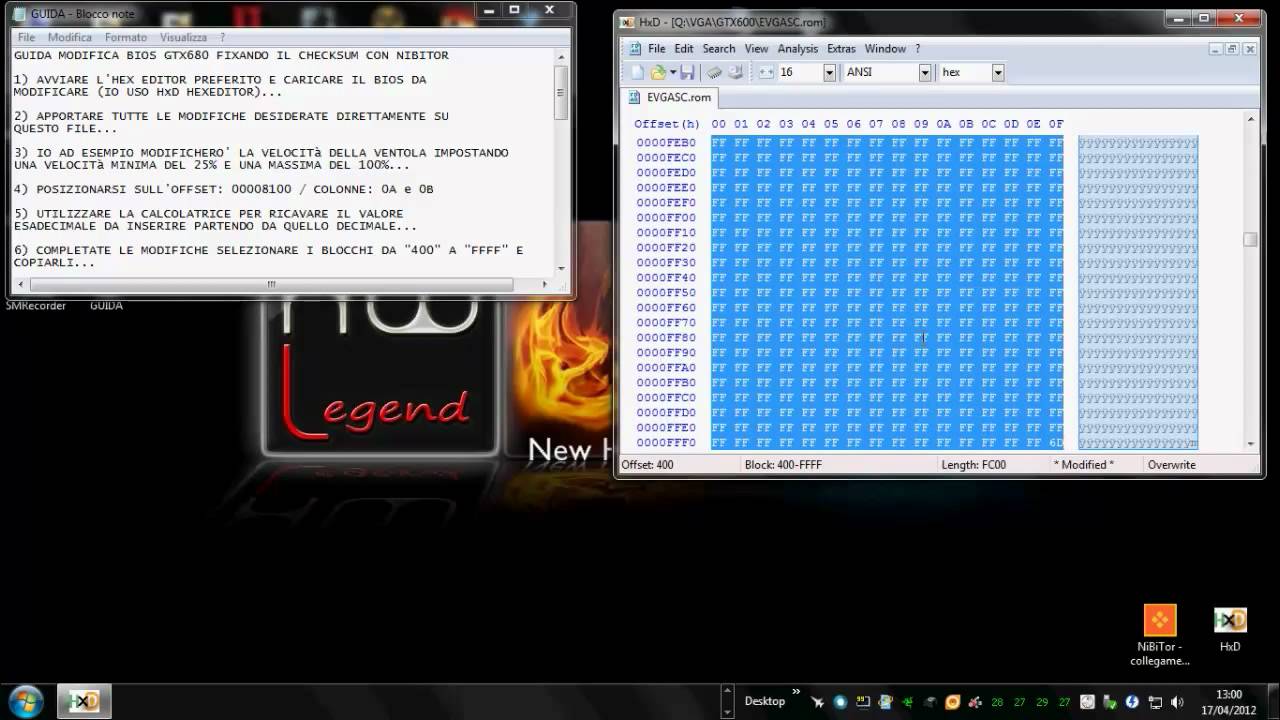Image resolution: width=1280 pixels, height=720 pixels.
Task: Open the View menu in HxD
Action: tap(756, 48)
